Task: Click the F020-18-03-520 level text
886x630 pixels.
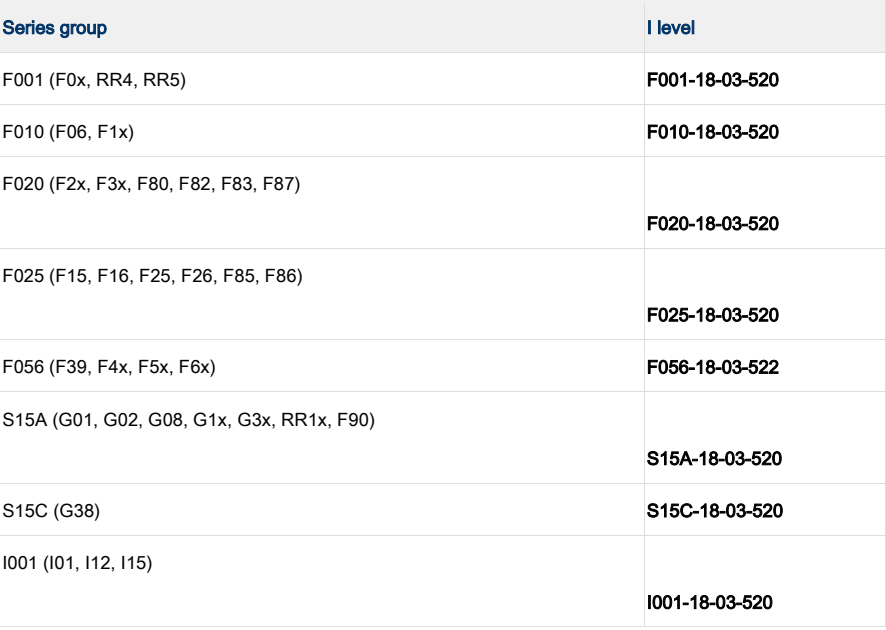Action: coord(713,224)
